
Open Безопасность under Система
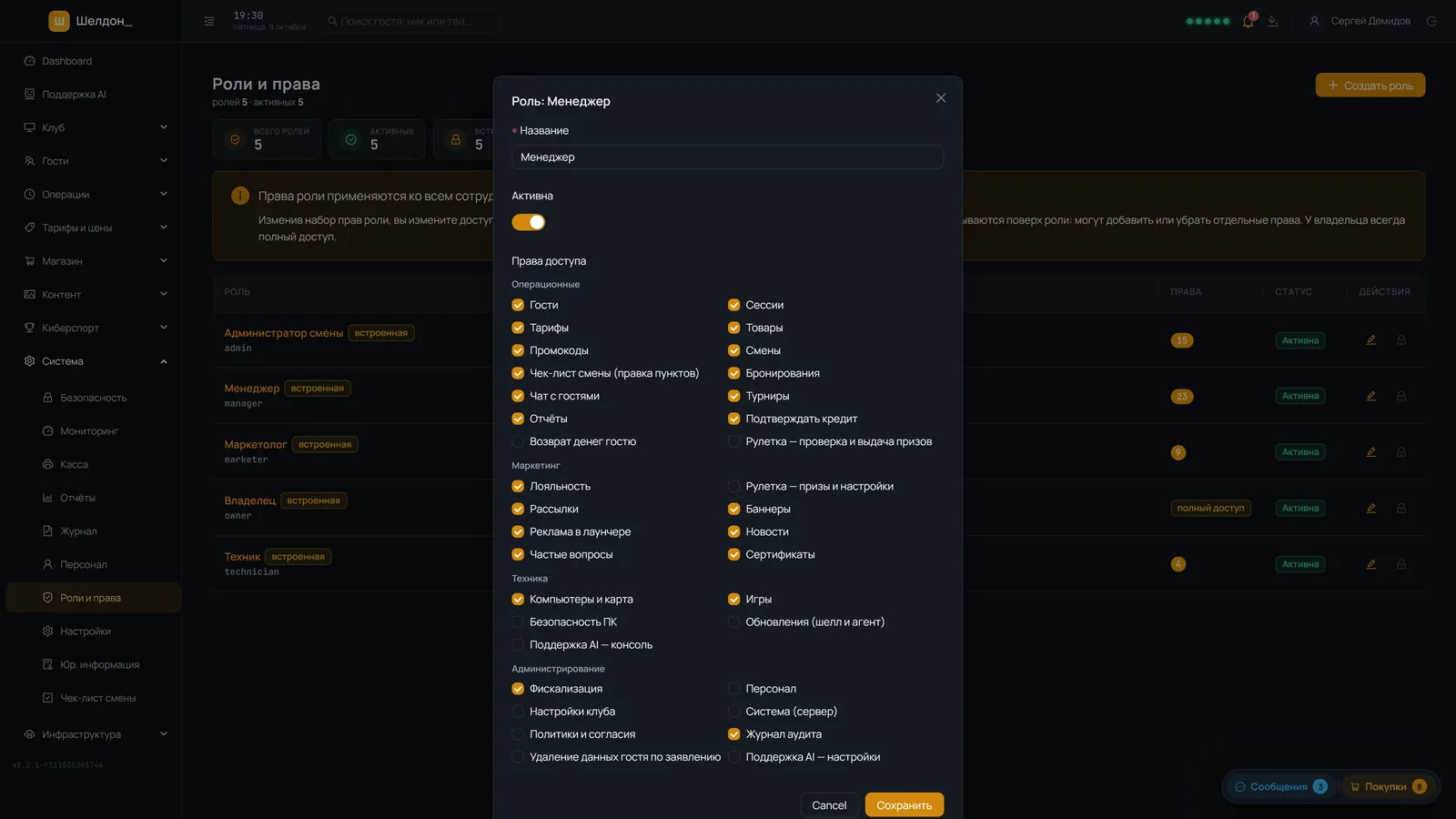(91, 398)
